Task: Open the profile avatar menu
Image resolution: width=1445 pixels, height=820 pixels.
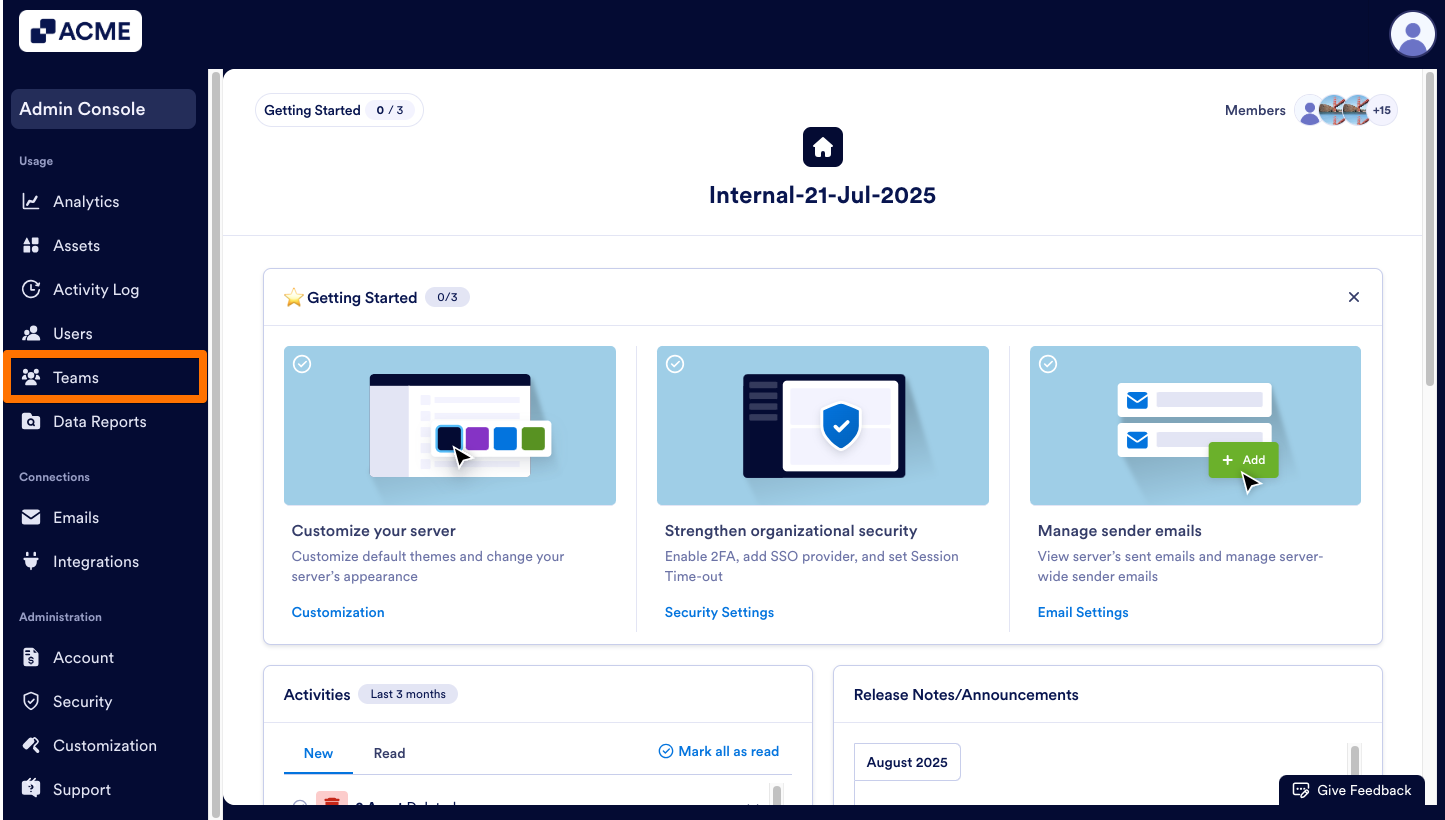Action: 1413,33
